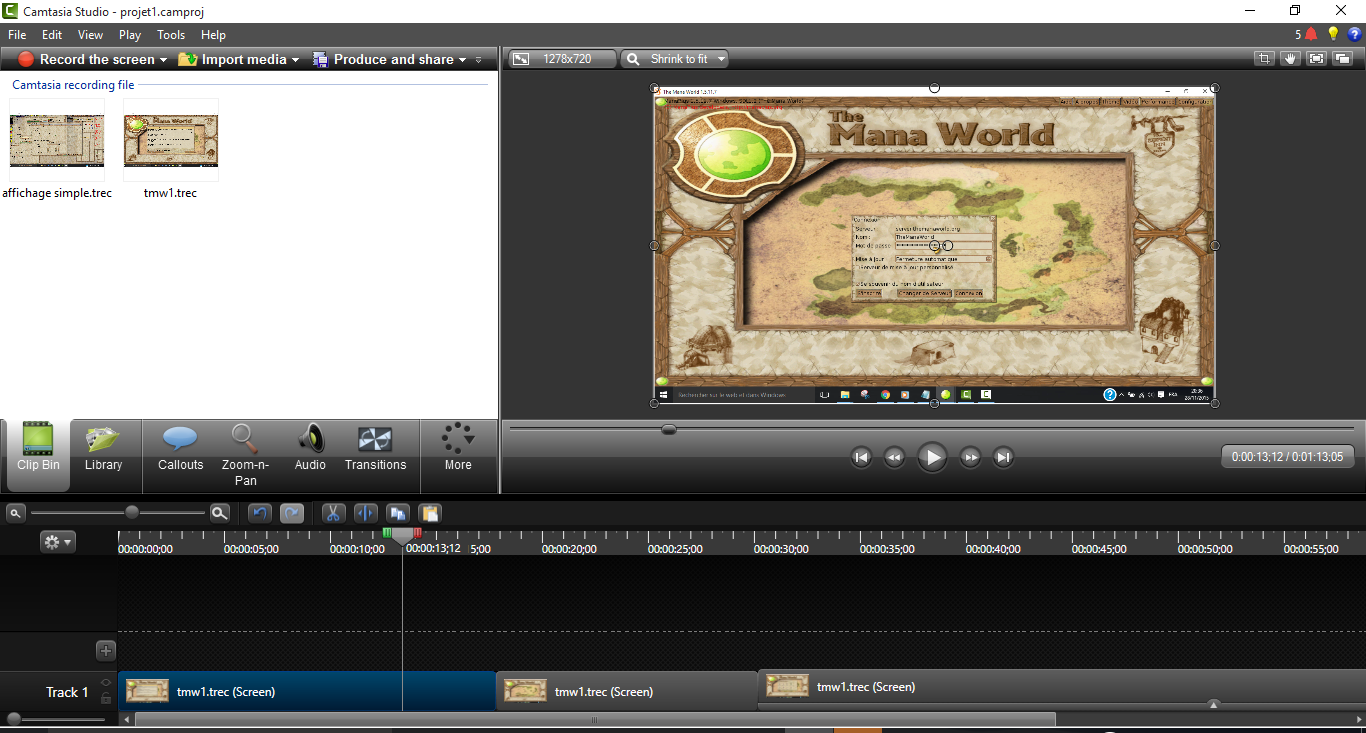The image size is (1366, 733).
Task: Step backward one frame
Action: (894, 457)
